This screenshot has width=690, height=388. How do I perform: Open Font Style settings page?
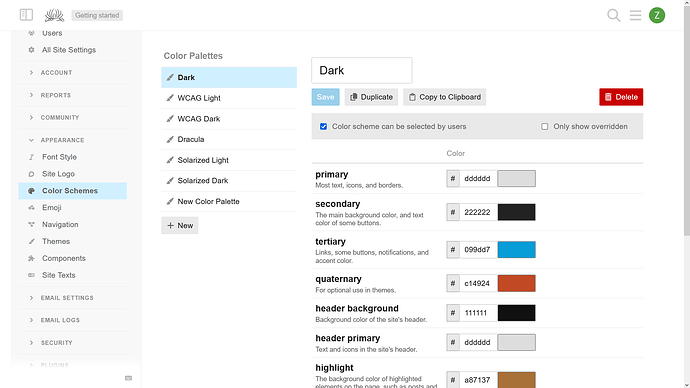[73, 157]
